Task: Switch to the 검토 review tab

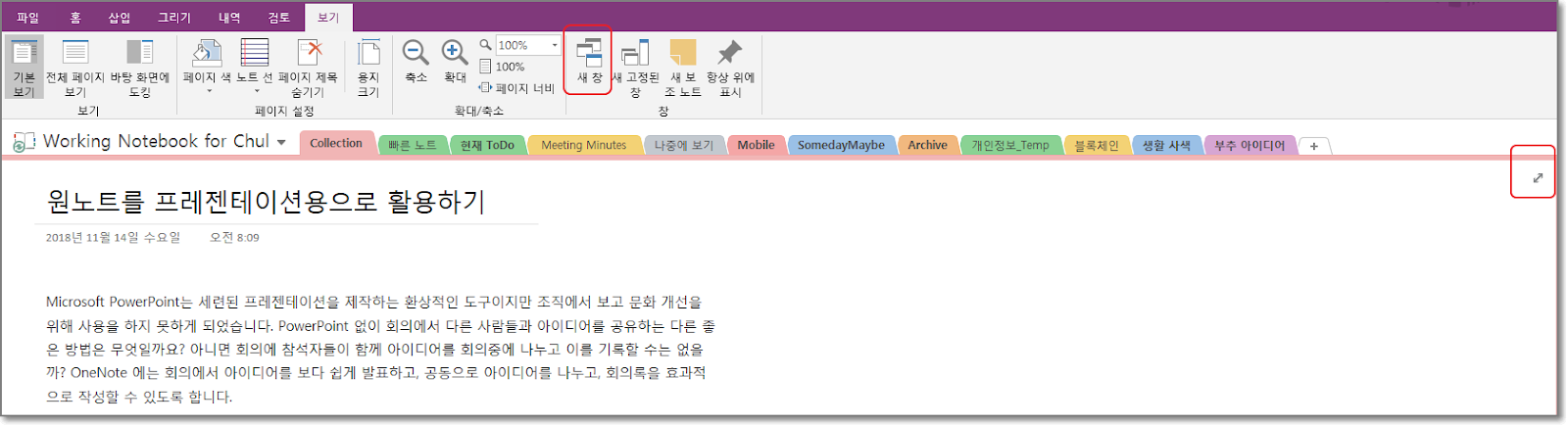Action: pos(279,18)
